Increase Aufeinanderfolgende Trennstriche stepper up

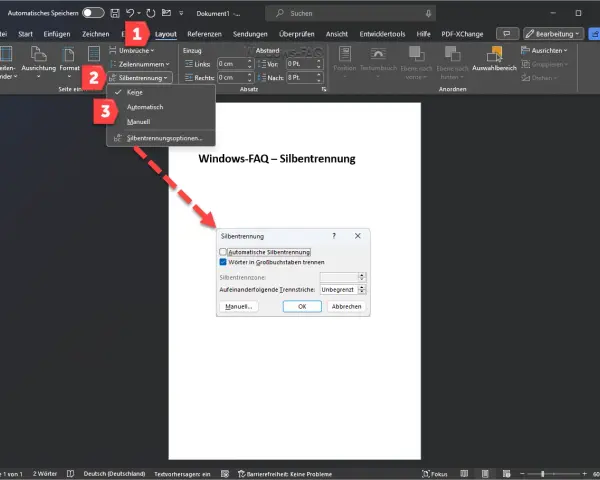pyautogui.click(x=361, y=287)
